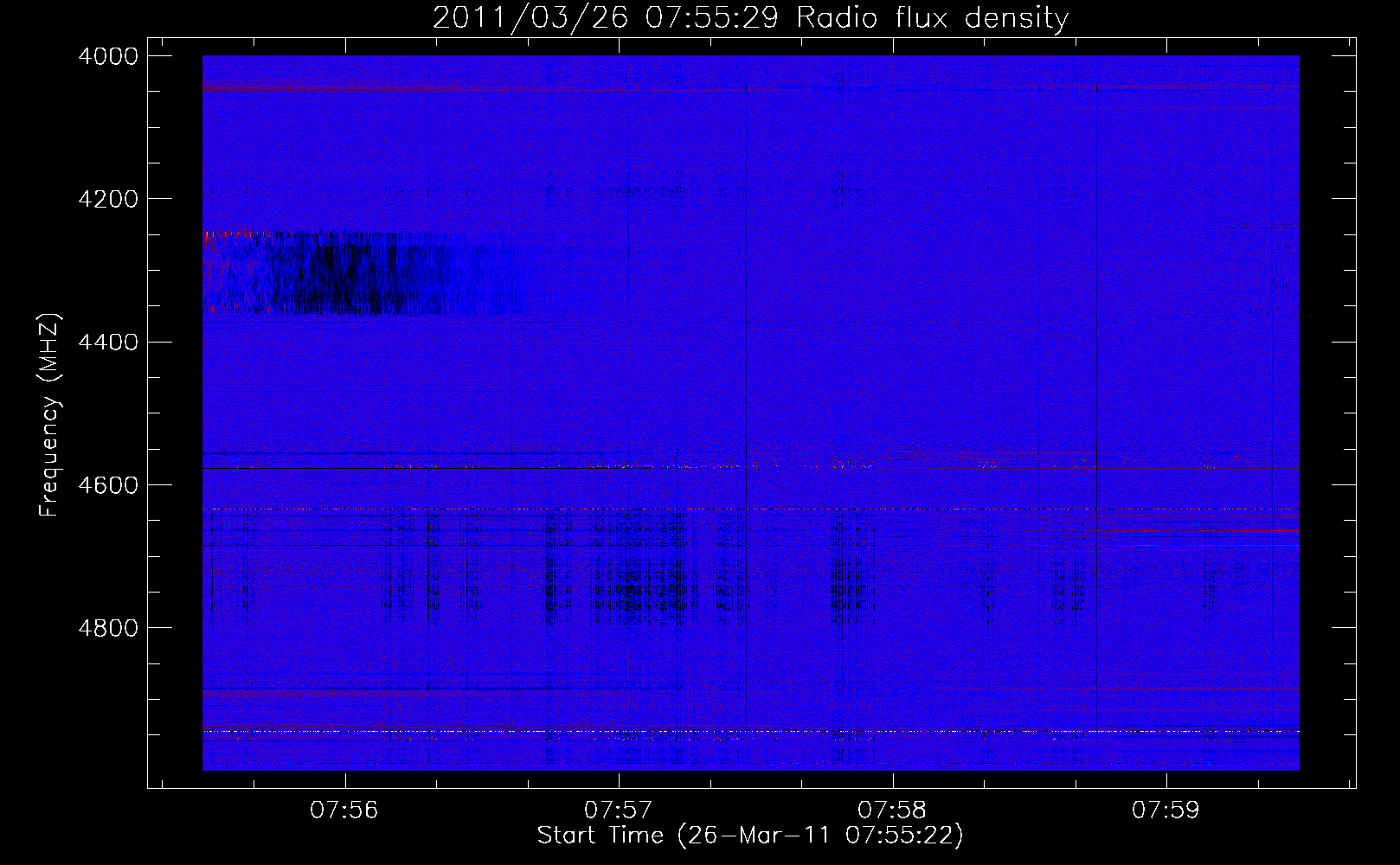Click the plot title '2011/03/26 07:55:29 Radio flux density'
The image size is (1400, 865).
pos(750,18)
